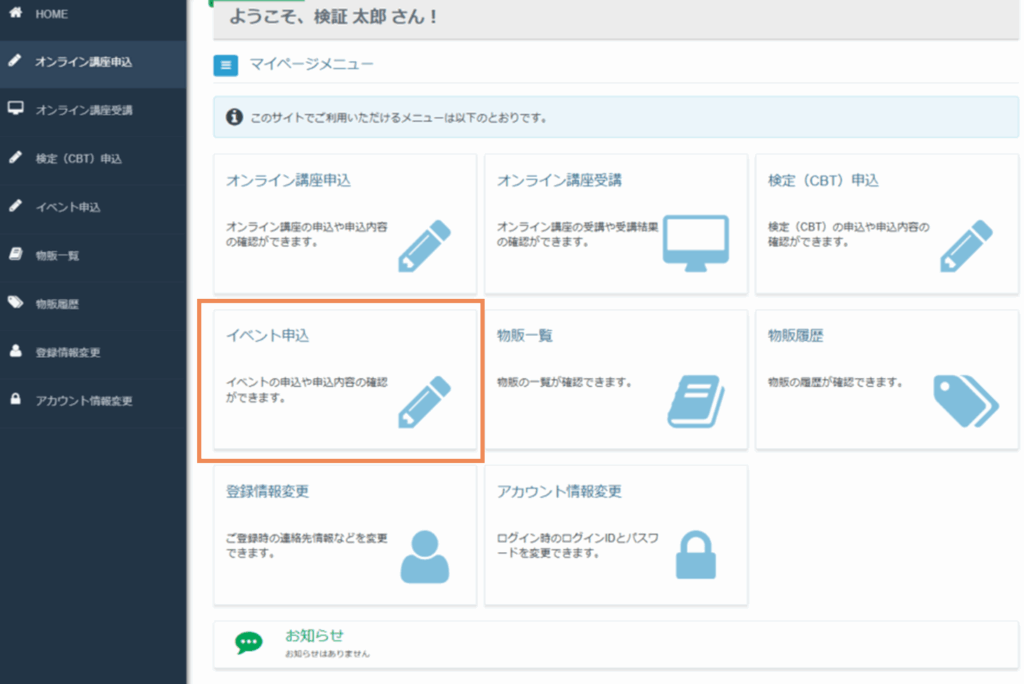The height and width of the screenshot is (684, 1024).
Task: Click the blue マイページメニュー list icon
Action: point(226,66)
